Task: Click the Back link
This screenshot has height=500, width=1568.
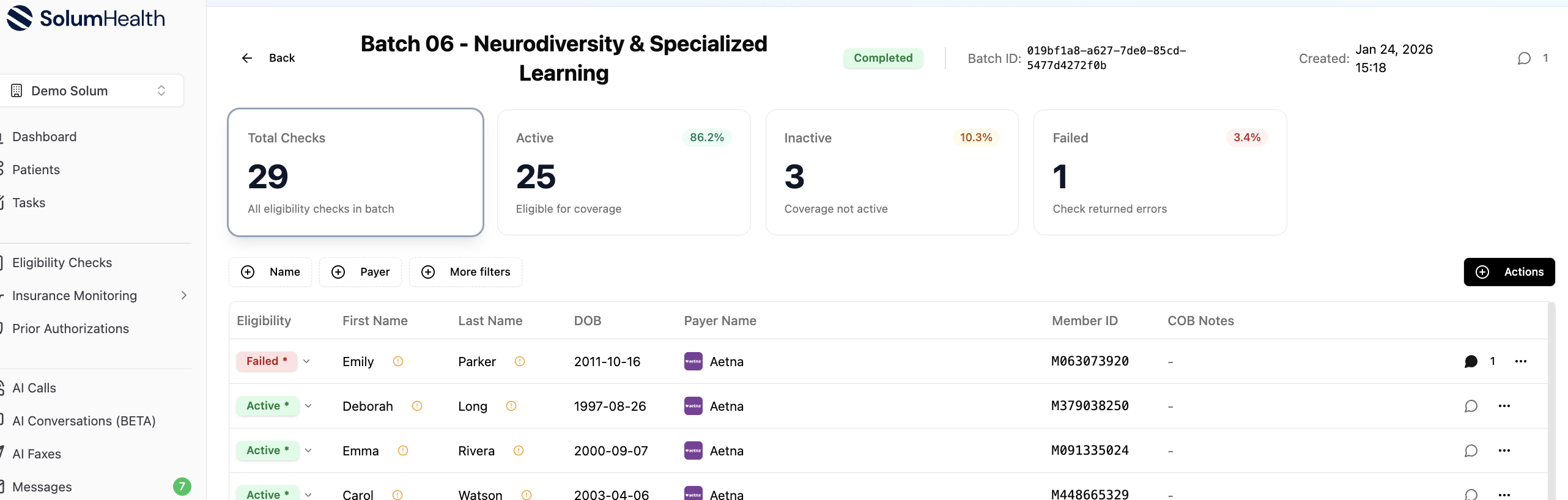Action: click(x=282, y=58)
